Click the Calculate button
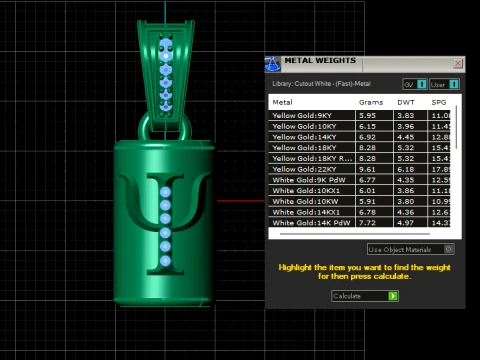The height and width of the screenshot is (360, 480). tap(365, 296)
